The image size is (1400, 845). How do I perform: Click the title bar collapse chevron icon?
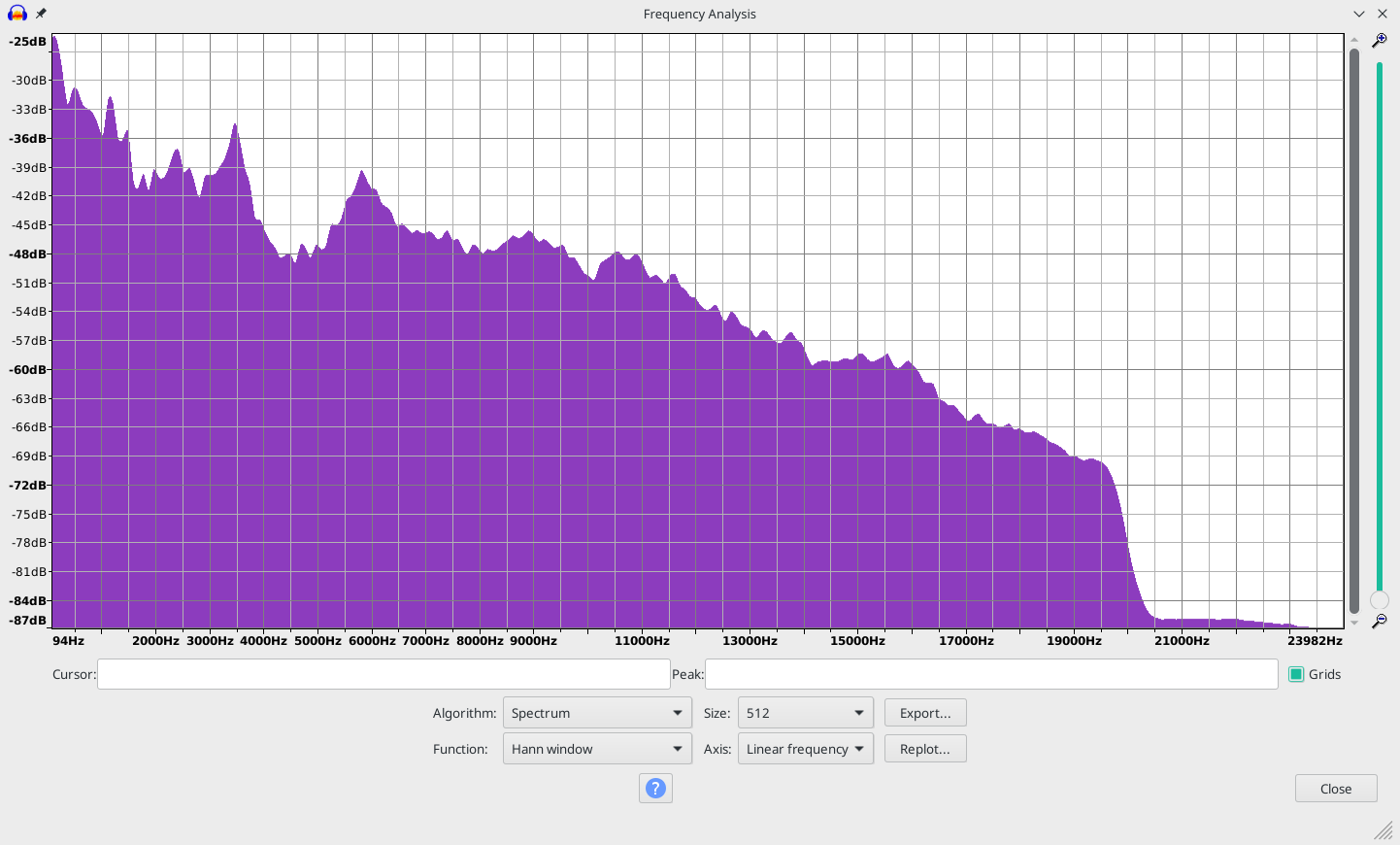[1359, 14]
